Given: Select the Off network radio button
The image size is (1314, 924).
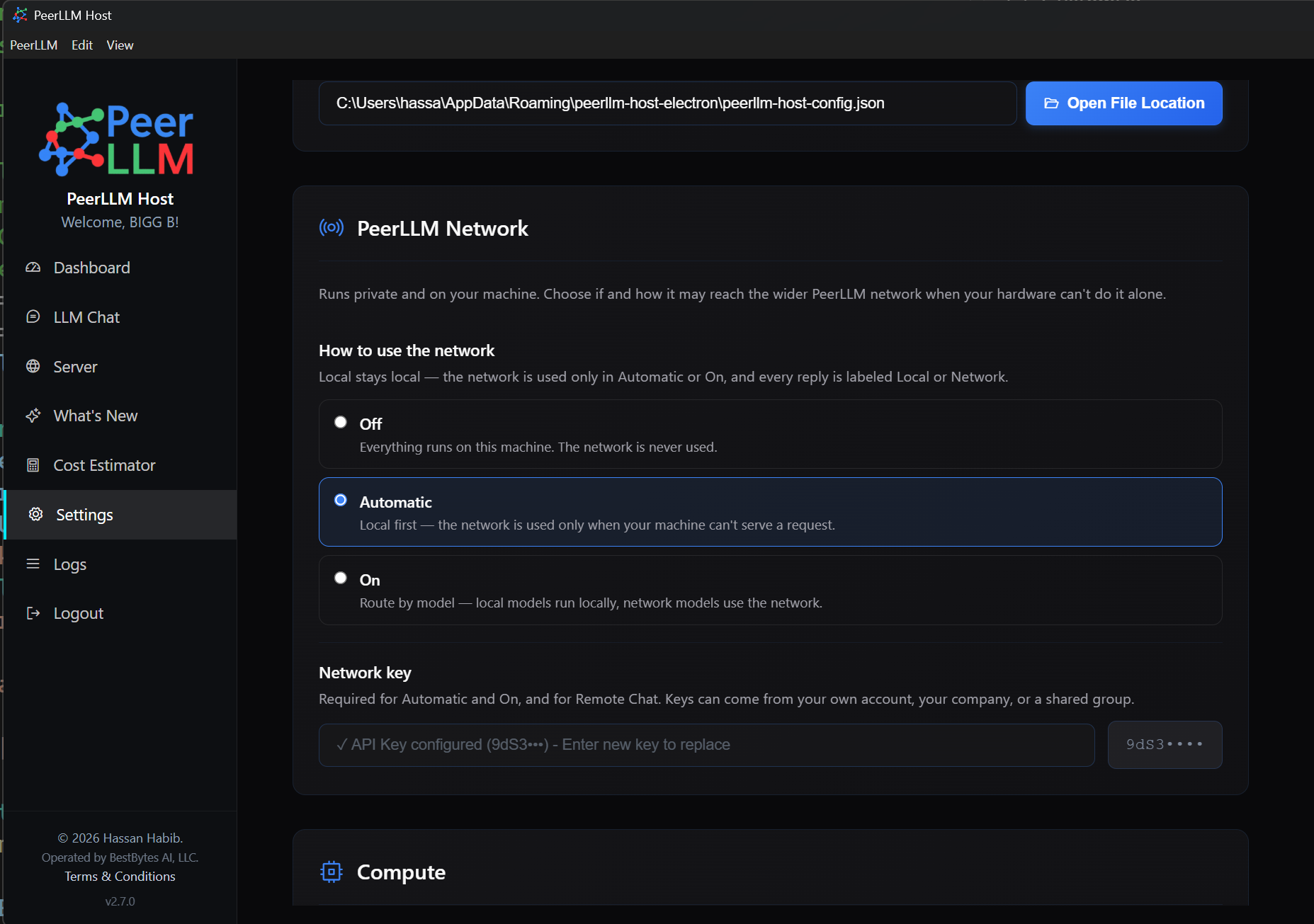Looking at the screenshot, I should point(341,422).
